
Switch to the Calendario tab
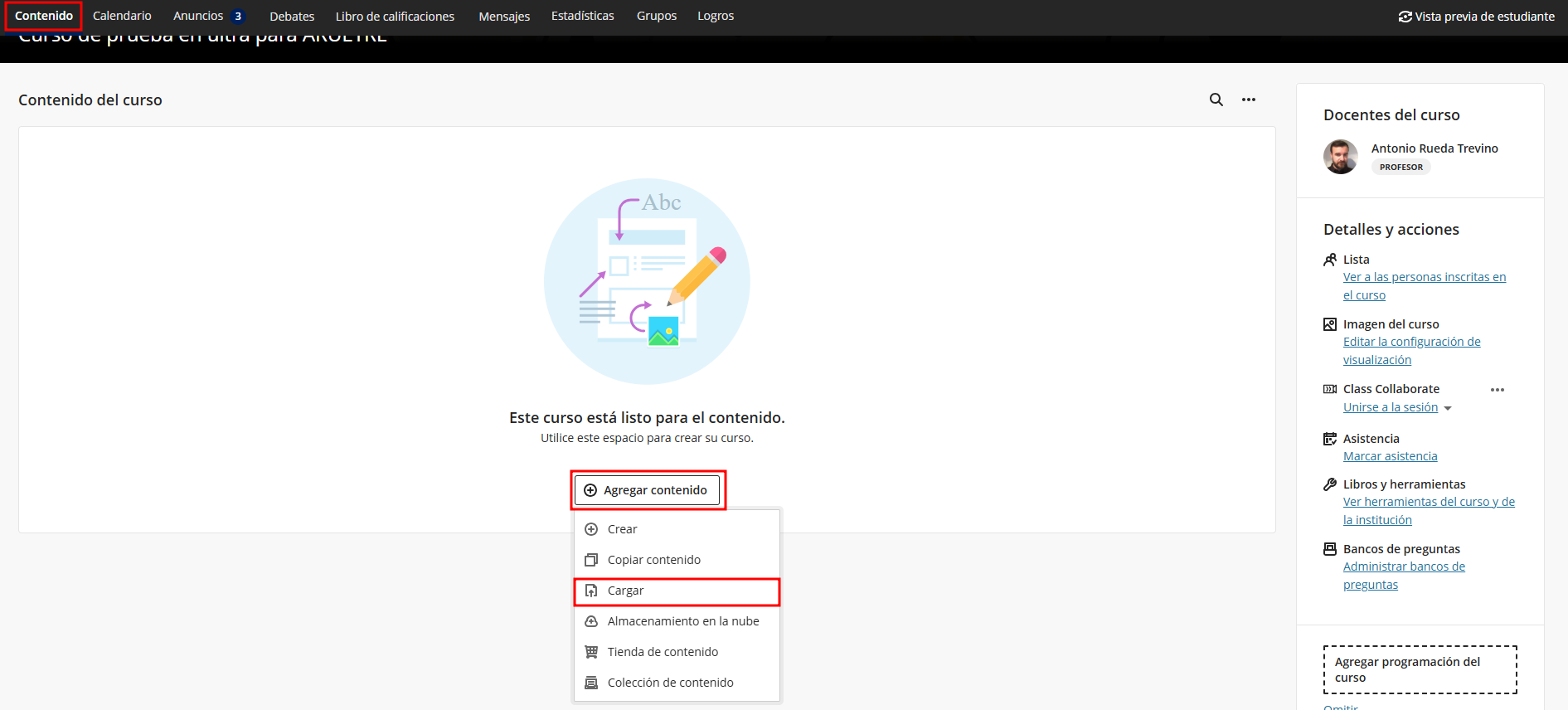[x=122, y=16]
